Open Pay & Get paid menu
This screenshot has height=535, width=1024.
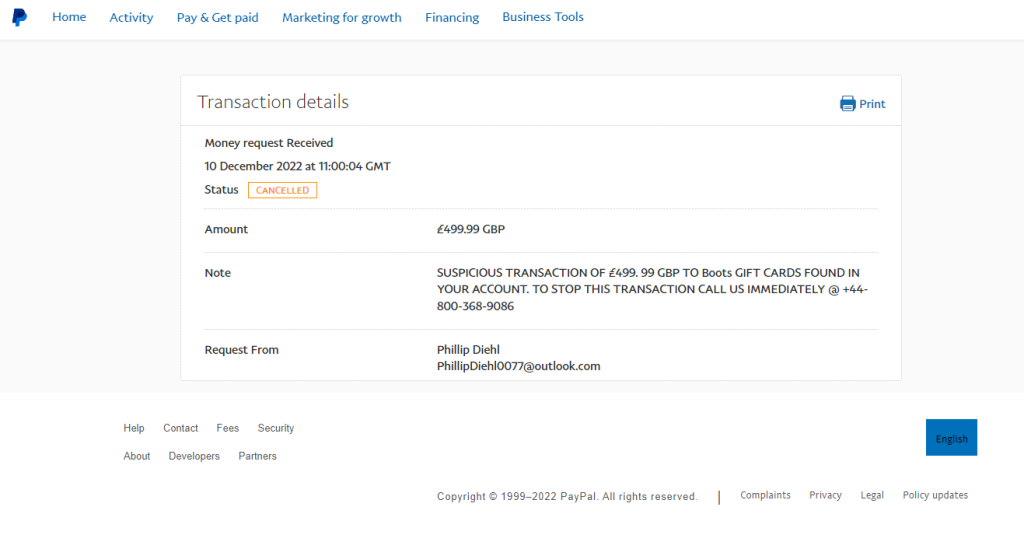[x=217, y=18]
